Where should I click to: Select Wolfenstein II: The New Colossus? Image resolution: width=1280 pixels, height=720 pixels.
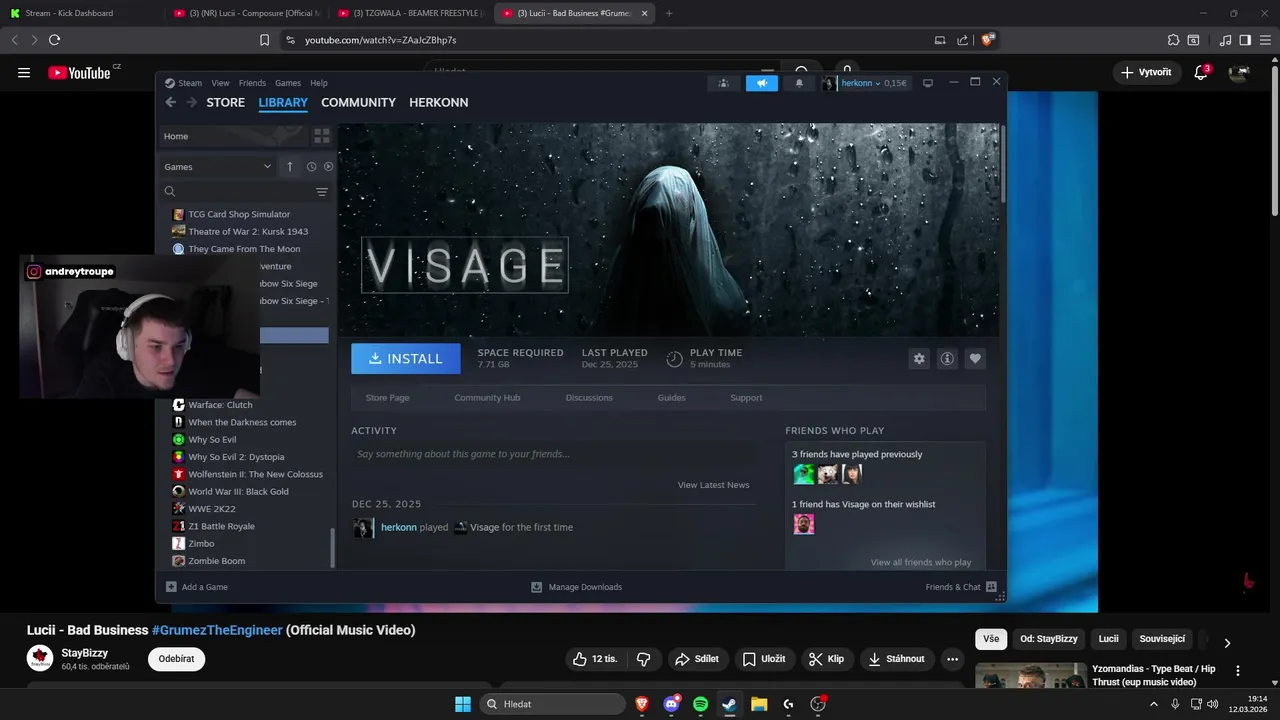tap(255, 474)
